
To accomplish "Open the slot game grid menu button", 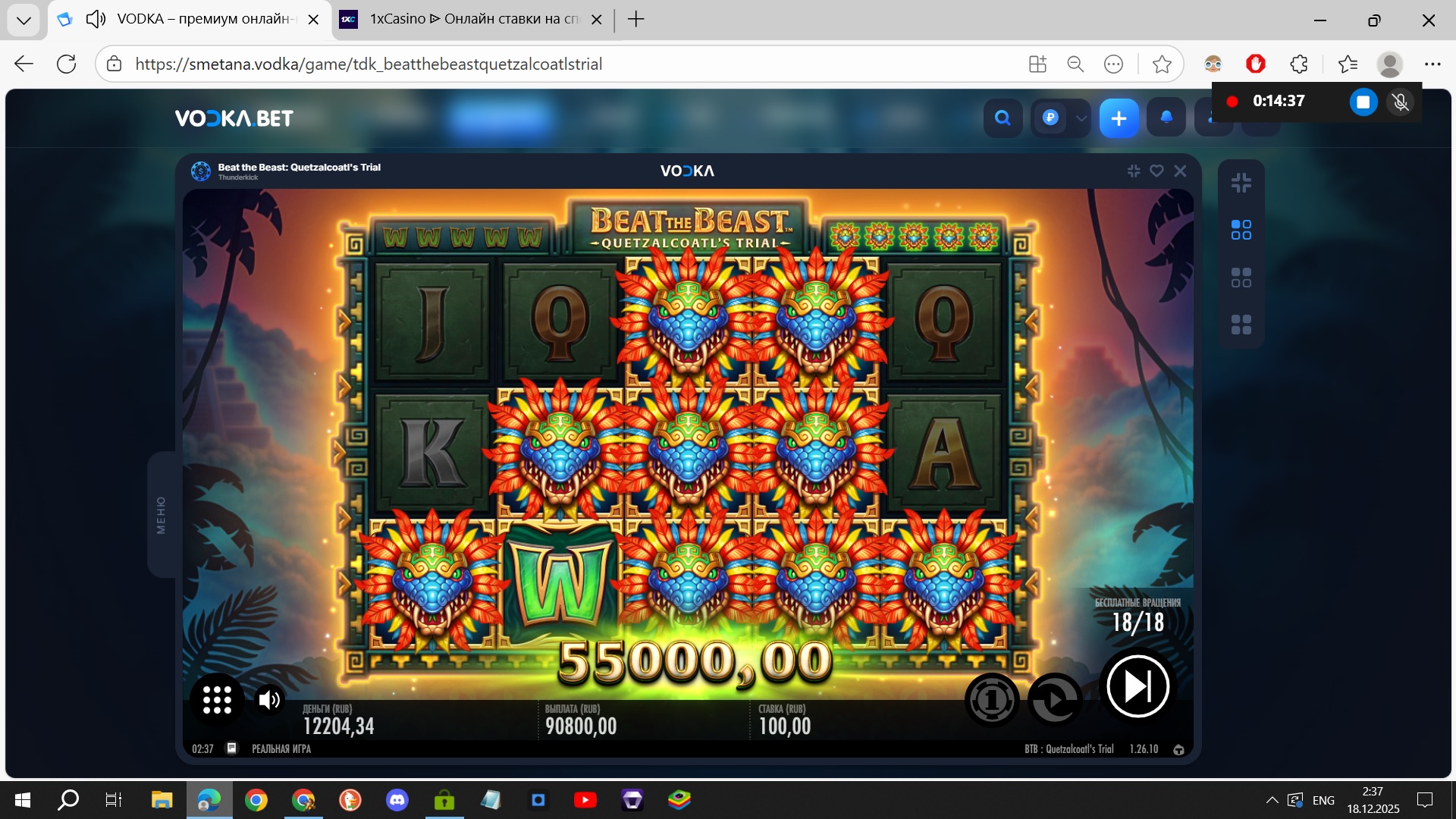I will [217, 699].
